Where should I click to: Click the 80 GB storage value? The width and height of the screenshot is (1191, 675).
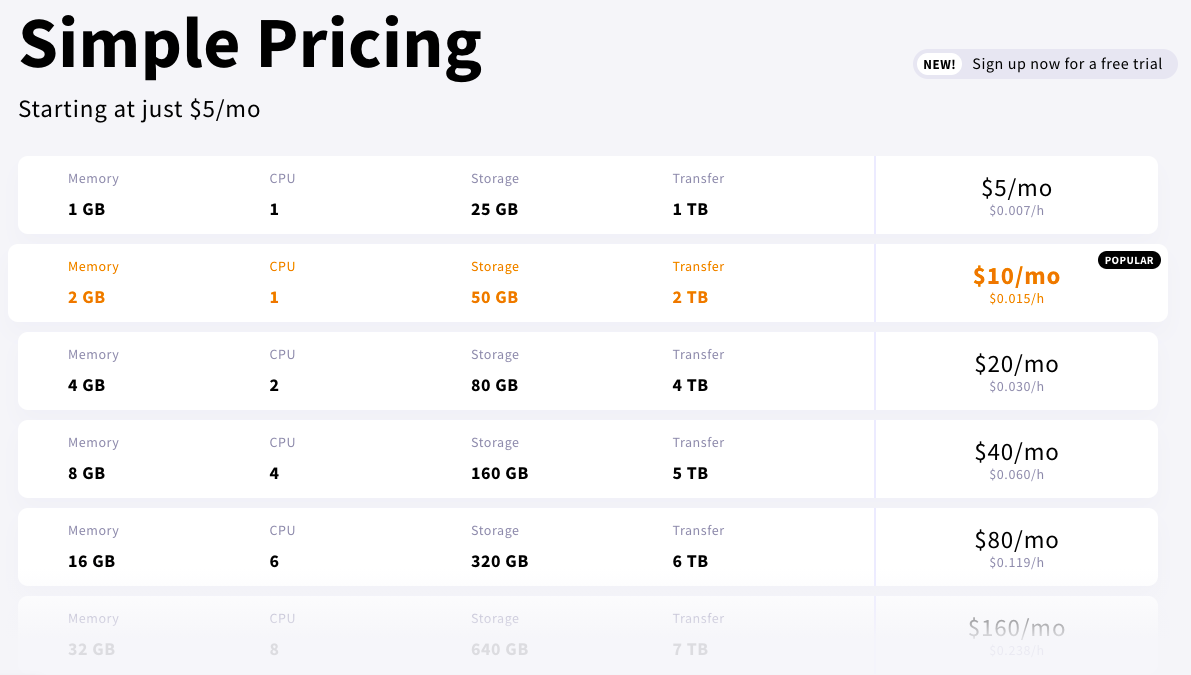tap(494, 386)
